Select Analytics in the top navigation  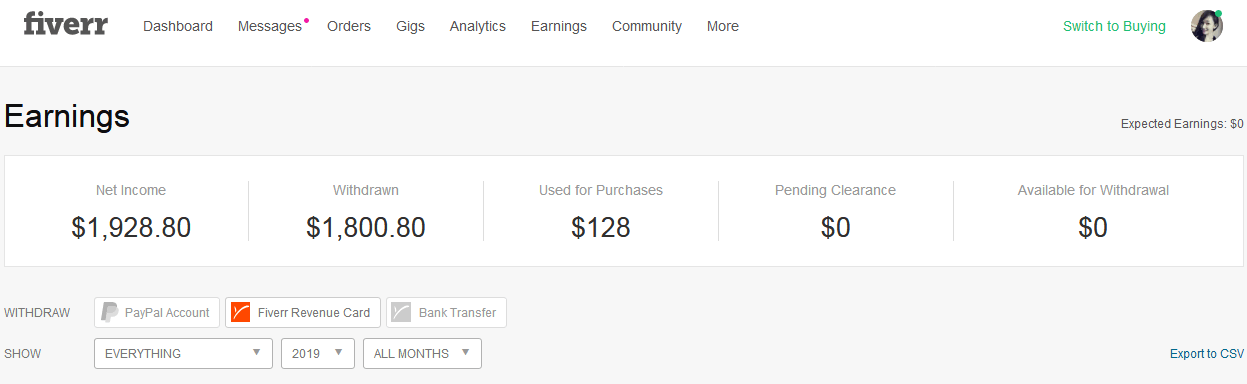click(478, 26)
